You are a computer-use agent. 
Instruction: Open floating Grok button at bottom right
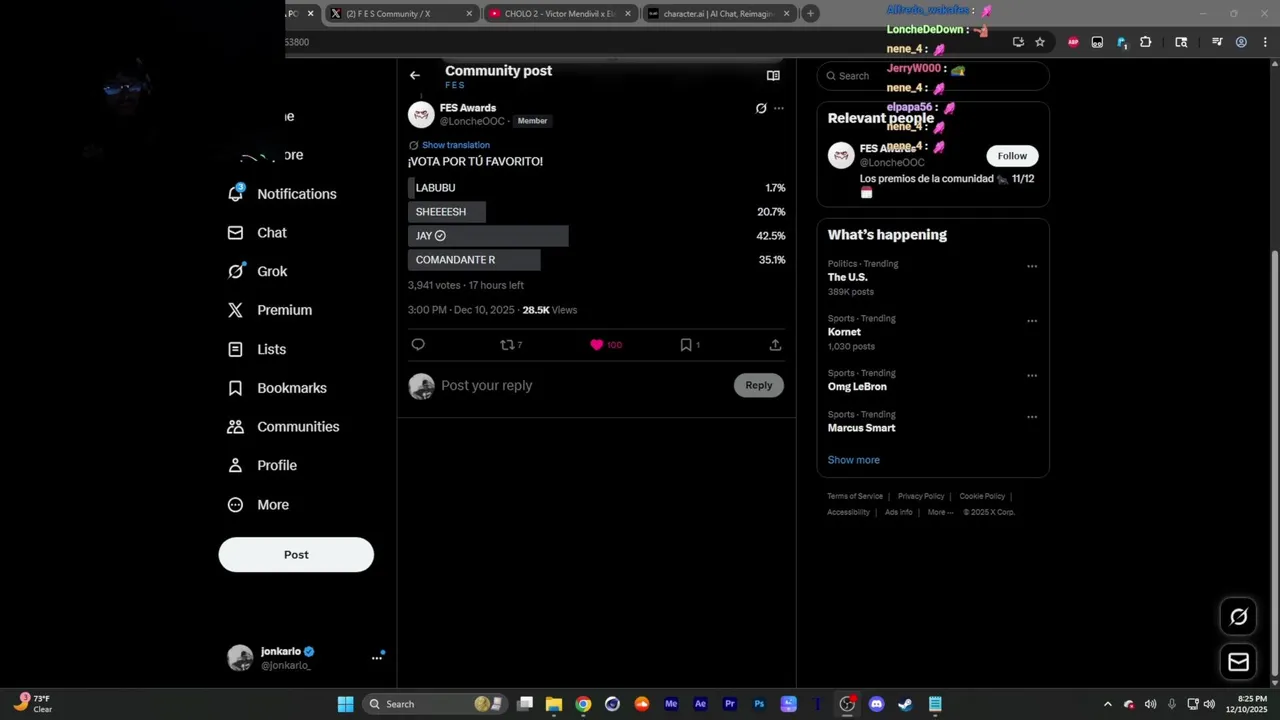pos(1238,617)
